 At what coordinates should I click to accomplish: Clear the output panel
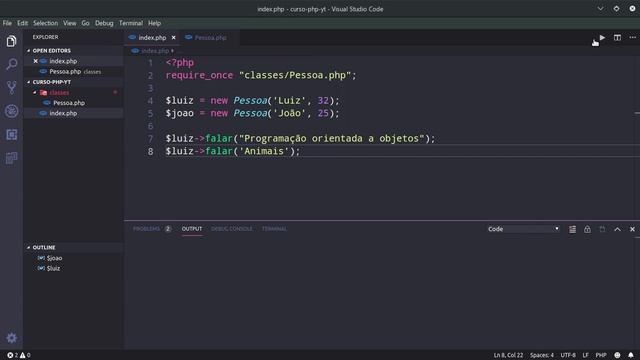572,229
